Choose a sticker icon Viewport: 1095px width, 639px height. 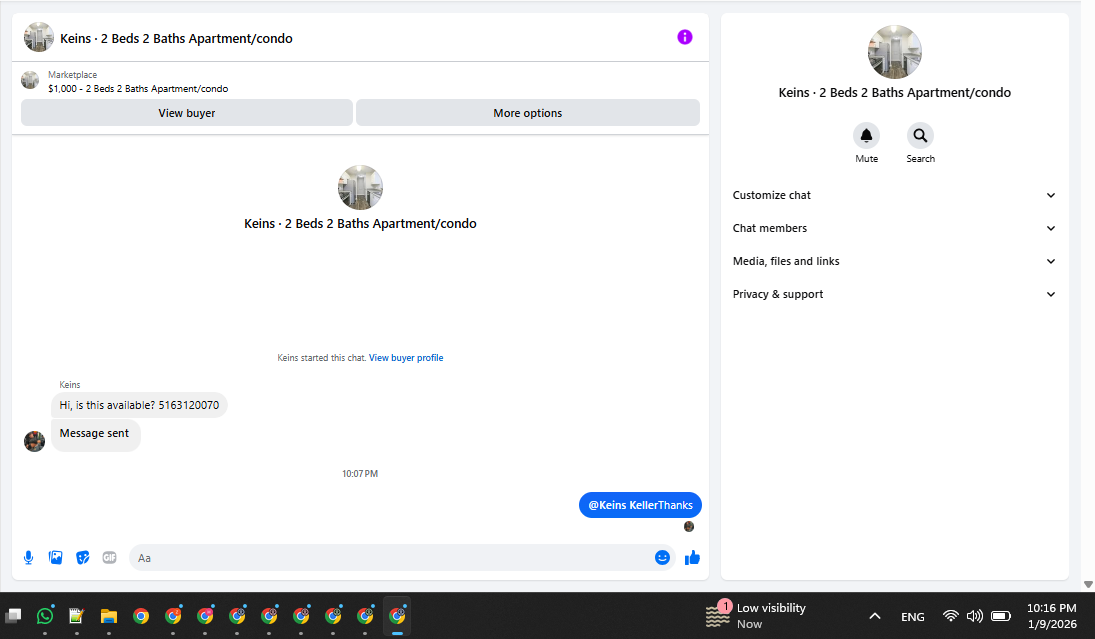[x=82, y=557]
